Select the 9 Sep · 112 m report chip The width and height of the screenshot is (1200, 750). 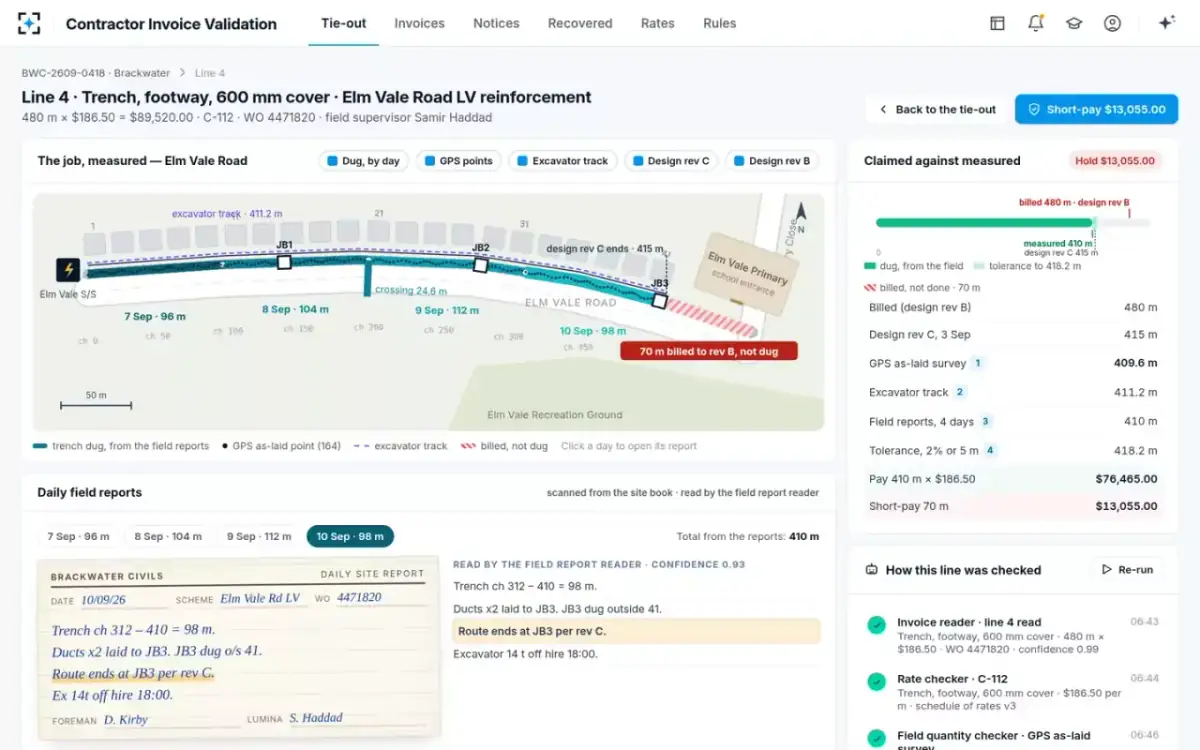tap(258, 536)
